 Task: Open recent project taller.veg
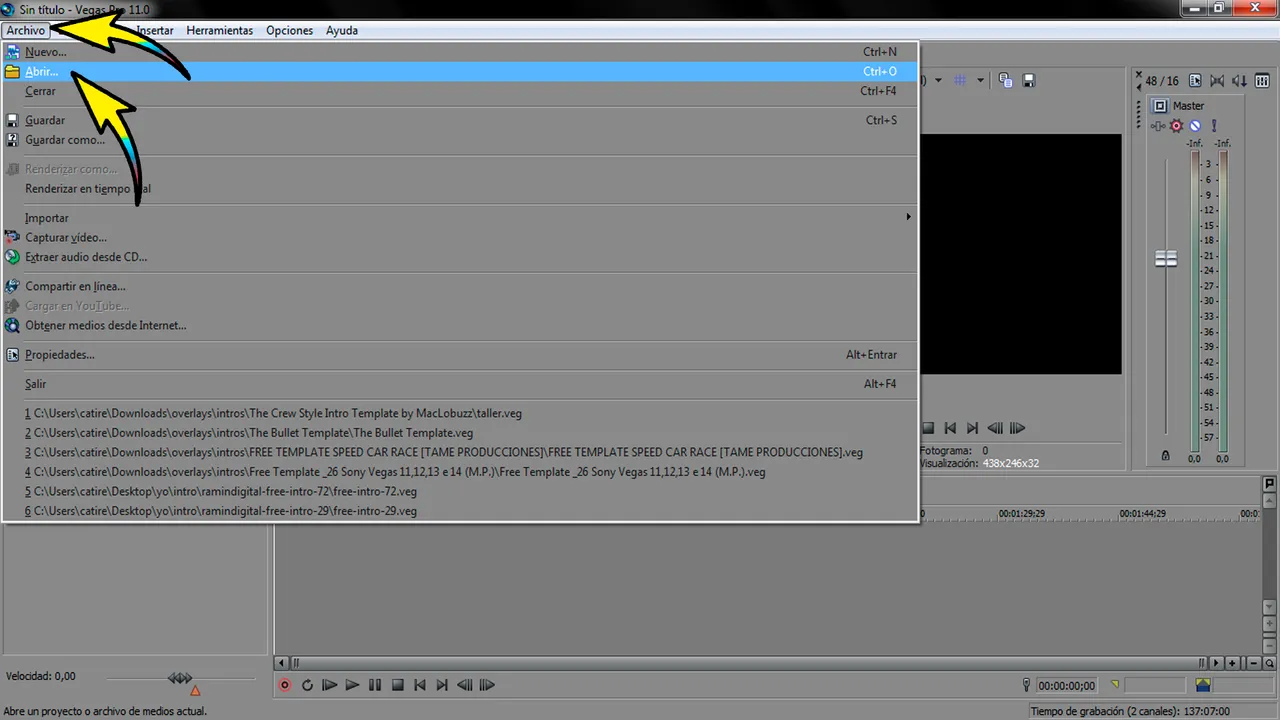coord(460,413)
